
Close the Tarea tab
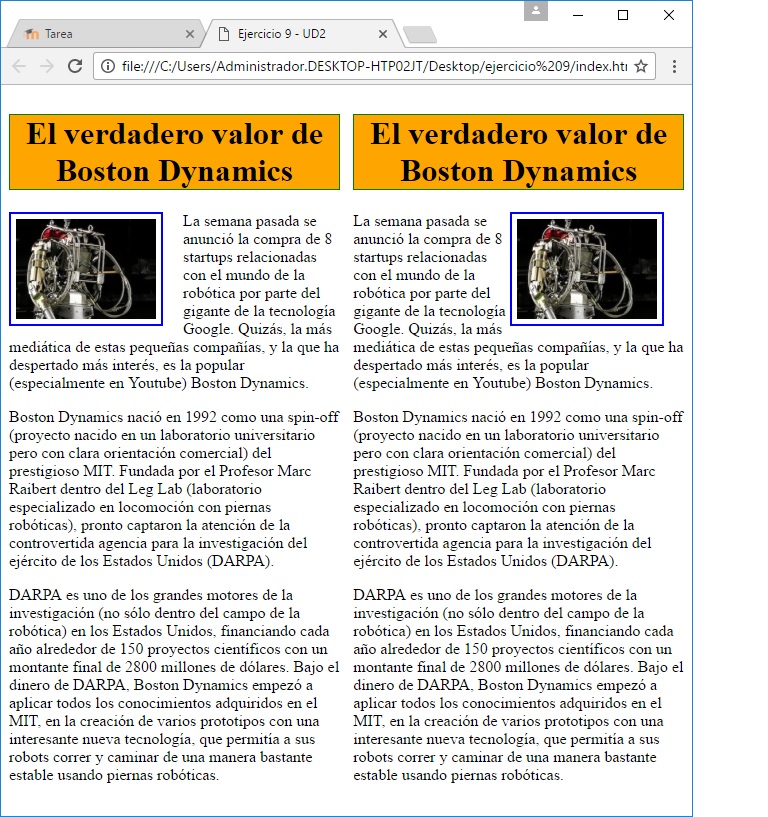[x=190, y=34]
